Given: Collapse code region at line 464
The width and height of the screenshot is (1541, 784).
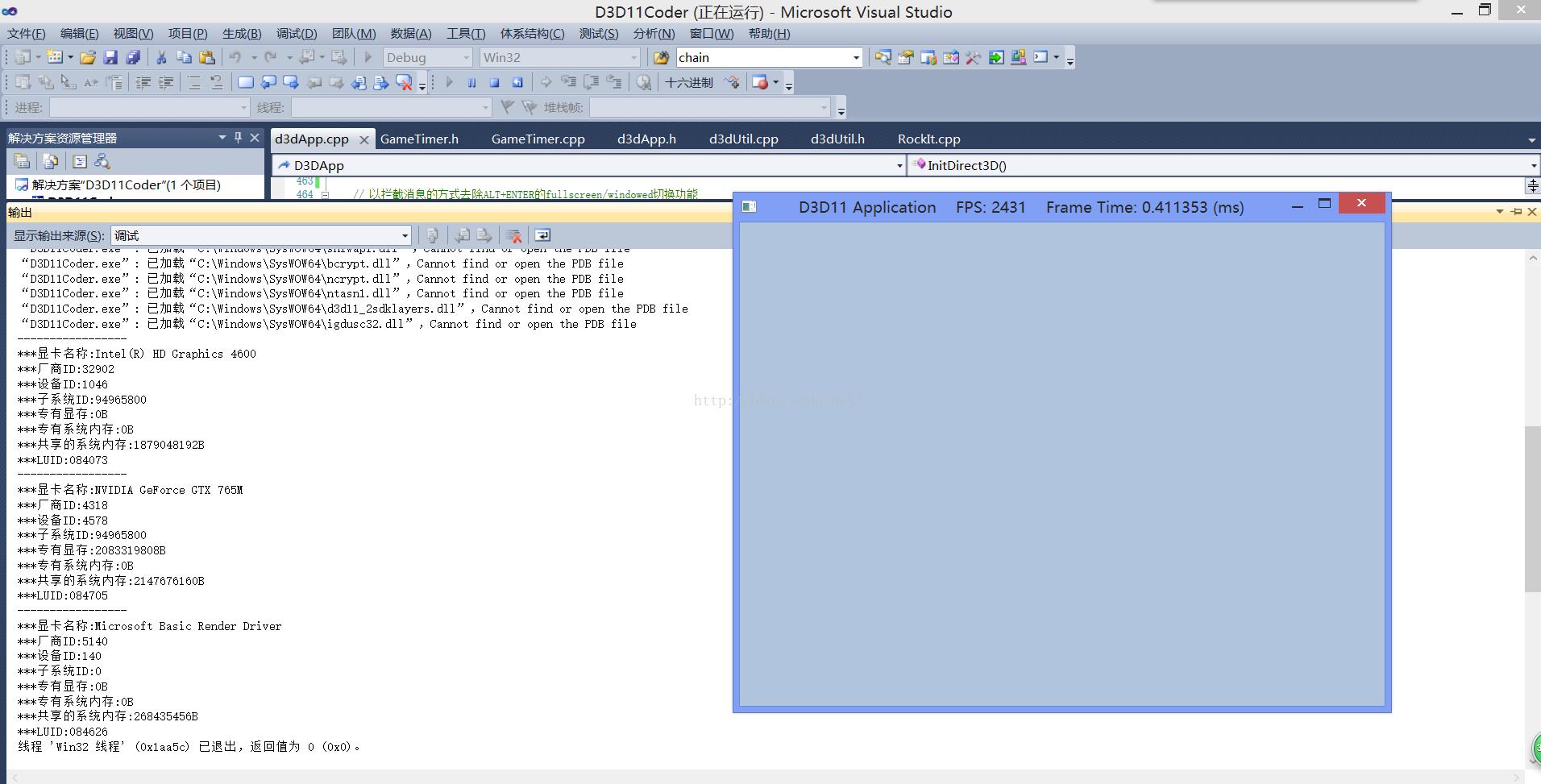Looking at the screenshot, I should [x=325, y=194].
